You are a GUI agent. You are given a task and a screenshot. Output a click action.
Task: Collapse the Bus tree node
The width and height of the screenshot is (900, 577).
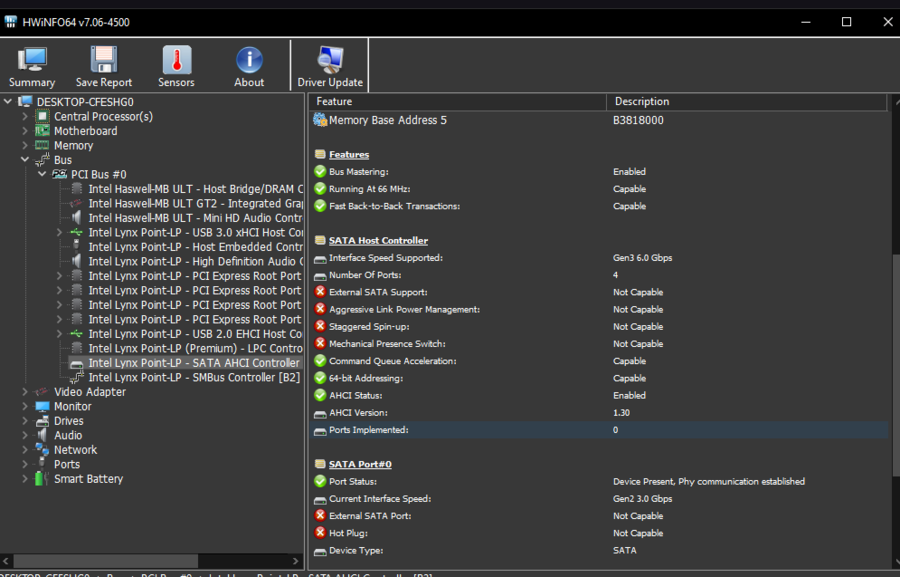point(25,160)
